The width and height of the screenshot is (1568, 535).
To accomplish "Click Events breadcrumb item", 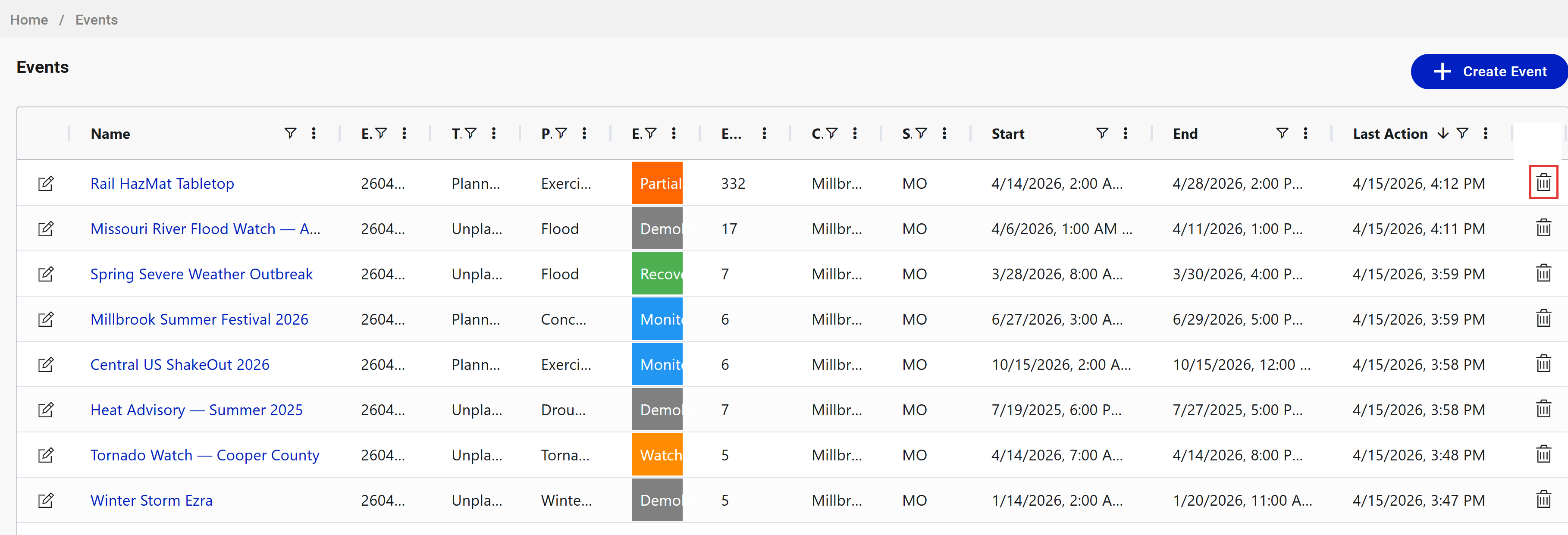I will coord(96,19).
